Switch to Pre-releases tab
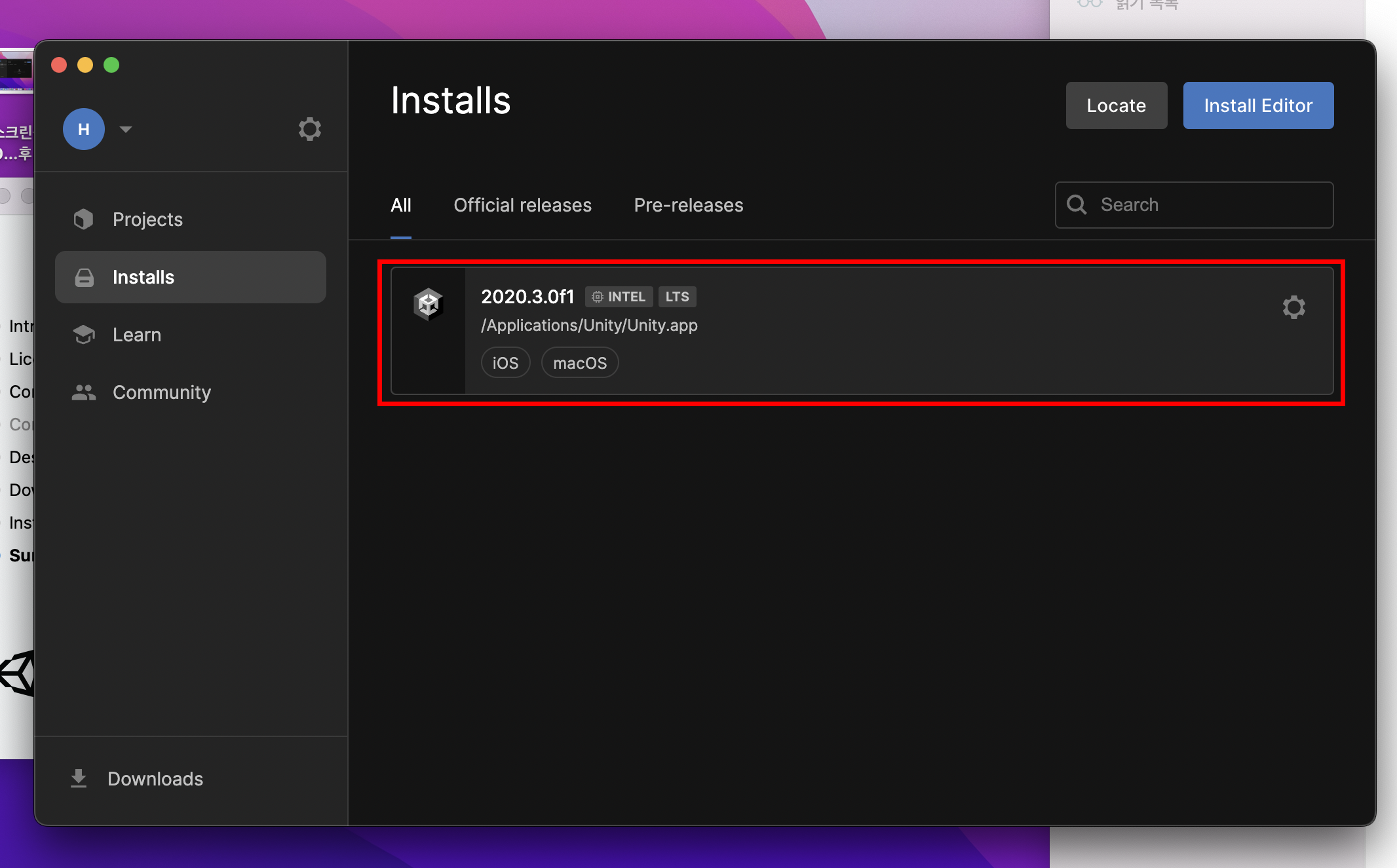The height and width of the screenshot is (868, 1397). coord(688,205)
